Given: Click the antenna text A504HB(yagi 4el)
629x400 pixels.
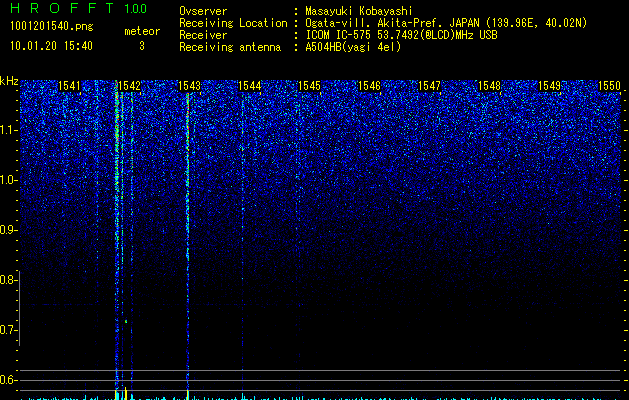Looking at the screenshot, I should coord(353,47).
